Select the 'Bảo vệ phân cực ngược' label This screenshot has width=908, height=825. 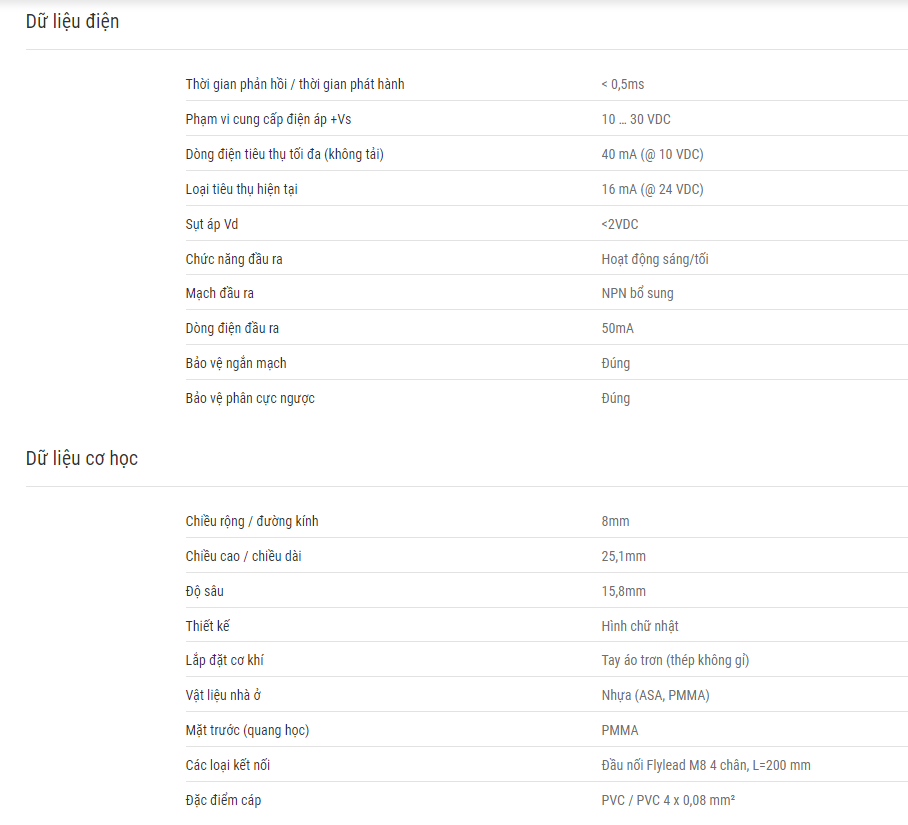(250, 398)
